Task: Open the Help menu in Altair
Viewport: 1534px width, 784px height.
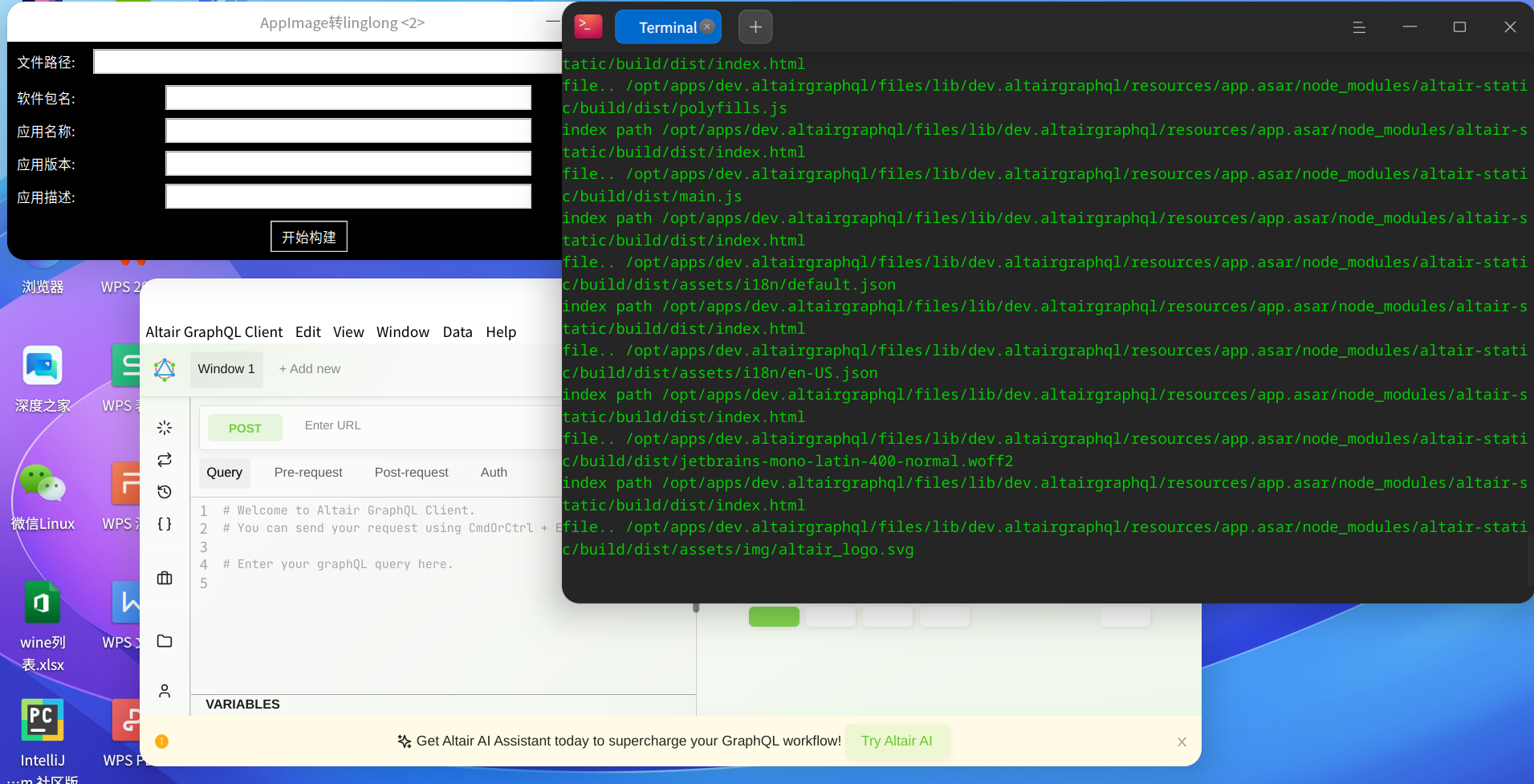Action: pyautogui.click(x=501, y=332)
